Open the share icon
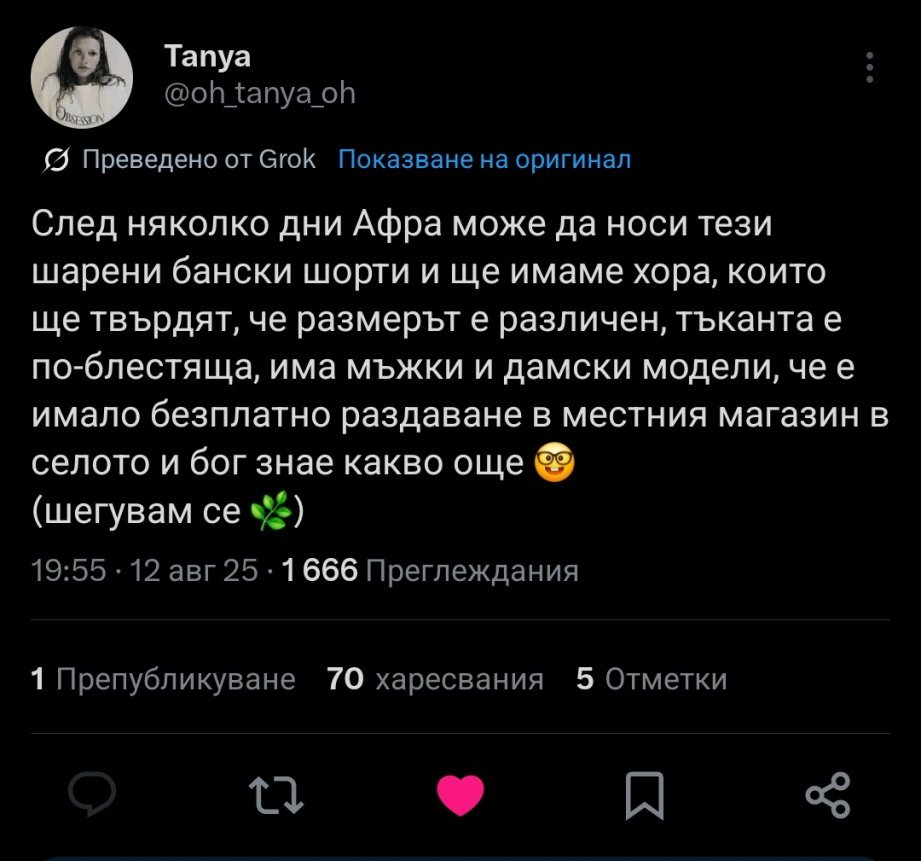The image size is (921, 861). tap(828, 795)
